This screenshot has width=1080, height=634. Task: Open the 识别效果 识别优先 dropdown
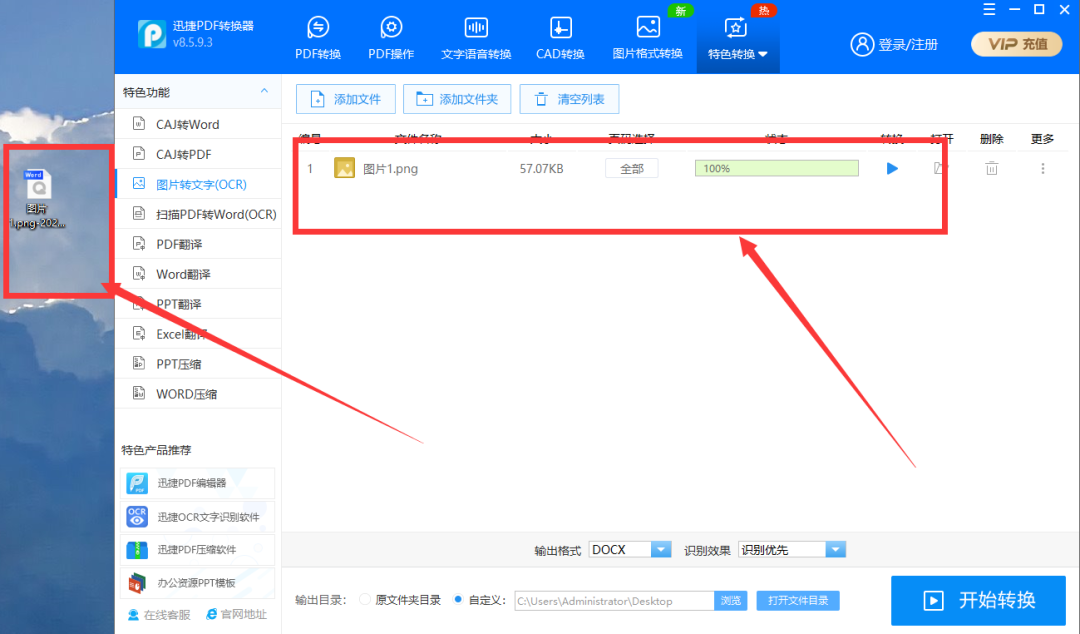(792, 549)
